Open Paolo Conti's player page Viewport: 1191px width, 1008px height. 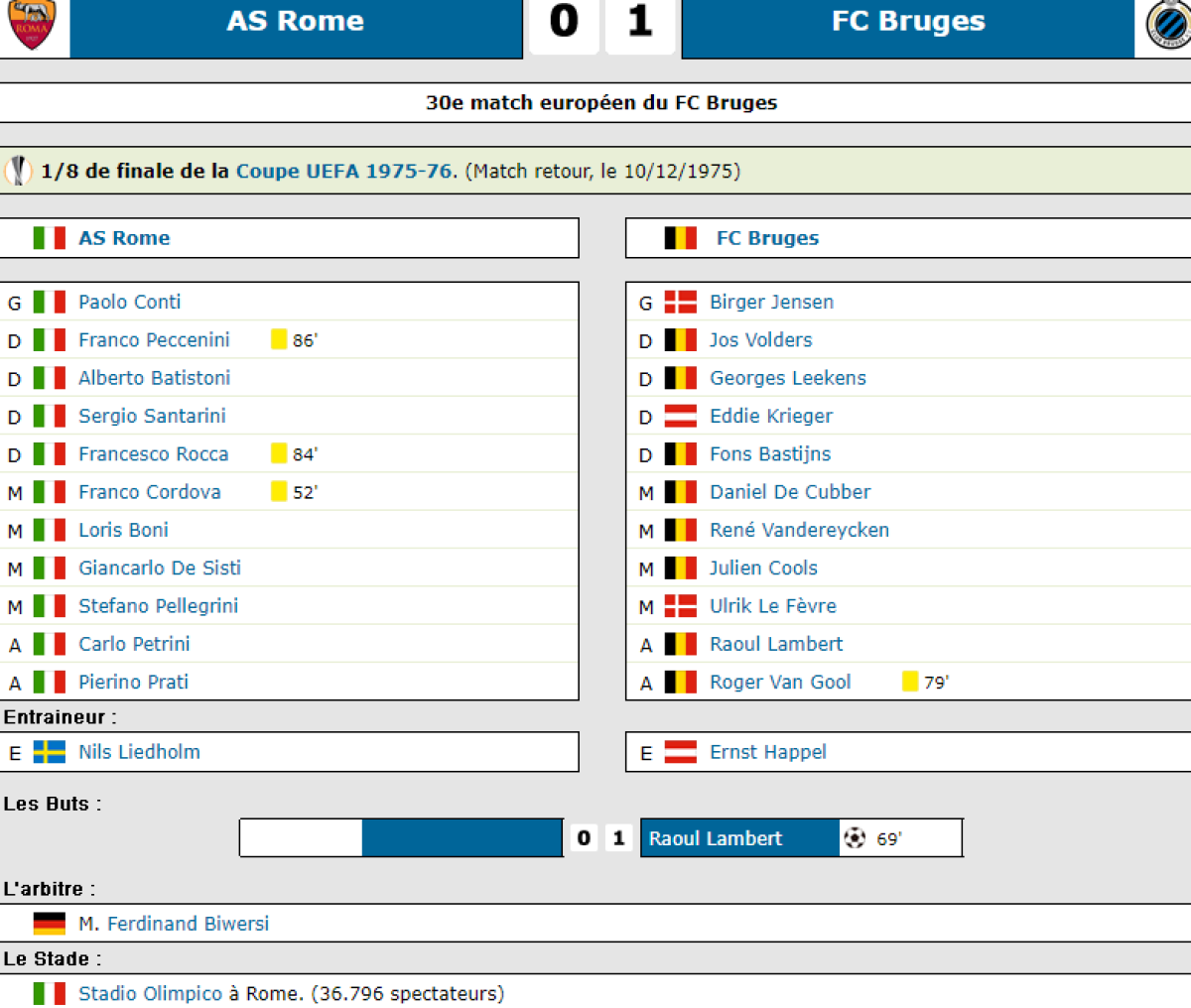130,303
